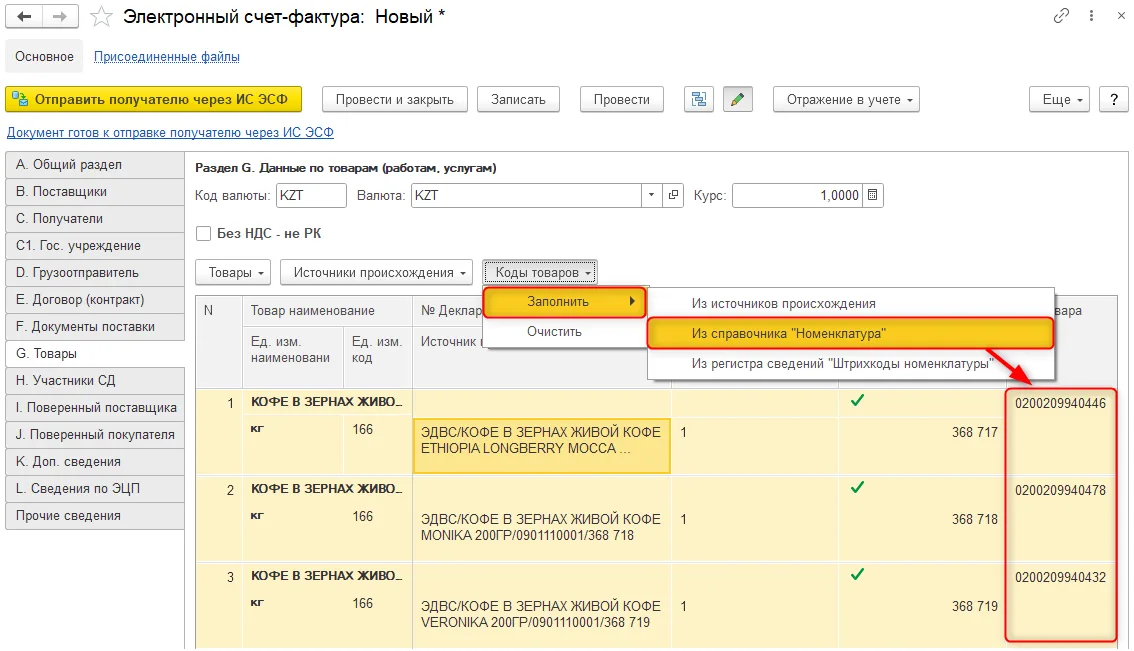Viewport: 1134px width, 651px height.
Task: Open section 'L. Сведения по ЭЦП'
Action: [95, 489]
